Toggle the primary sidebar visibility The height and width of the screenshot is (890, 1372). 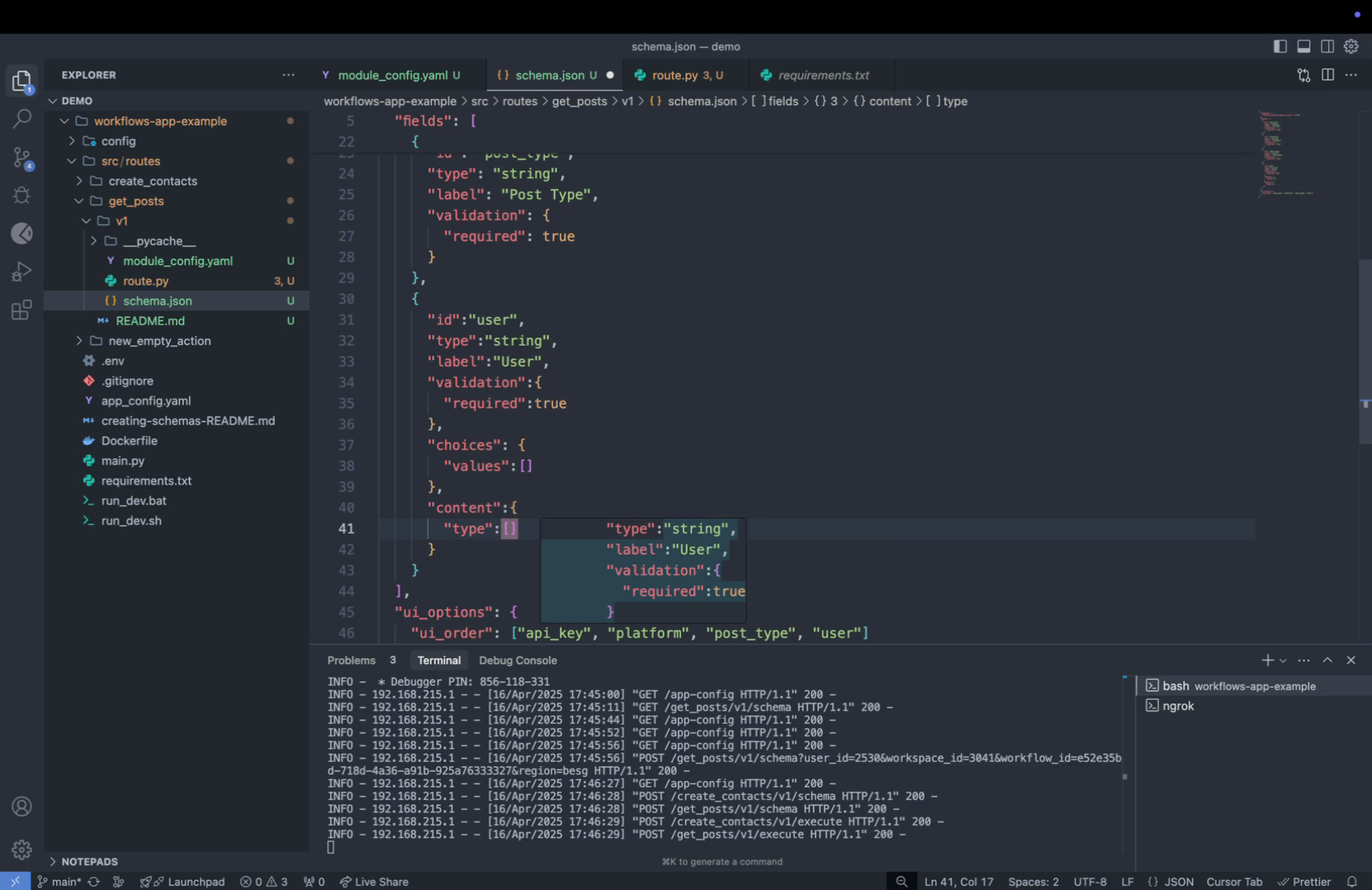(x=1280, y=47)
